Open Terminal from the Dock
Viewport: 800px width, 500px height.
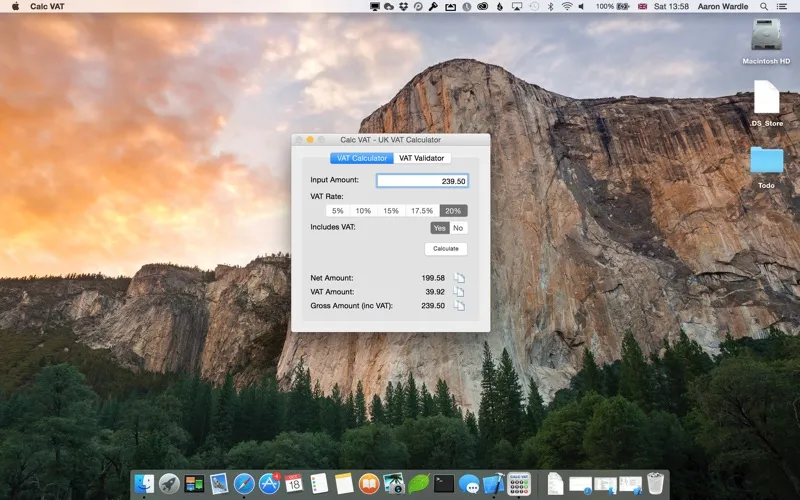click(x=444, y=484)
